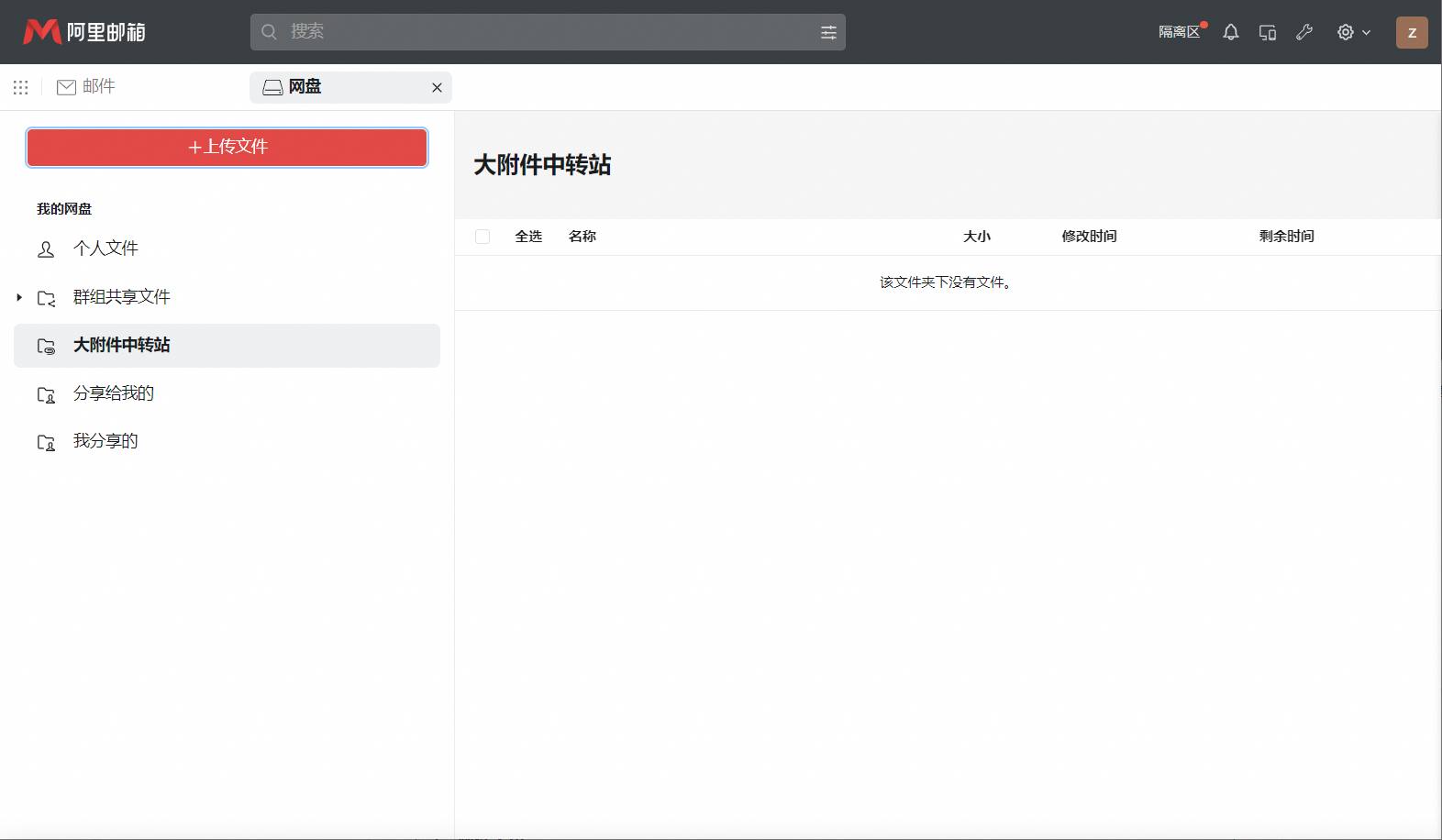Image resolution: width=1442 pixels, height=840 pixels.
Task: Click the Alimail logo
Action: [x=84, y=32]
